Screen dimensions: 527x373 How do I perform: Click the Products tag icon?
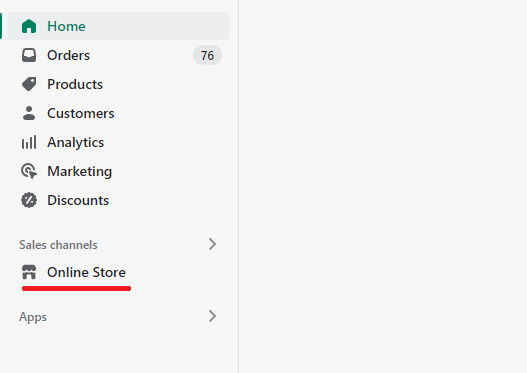29,84
